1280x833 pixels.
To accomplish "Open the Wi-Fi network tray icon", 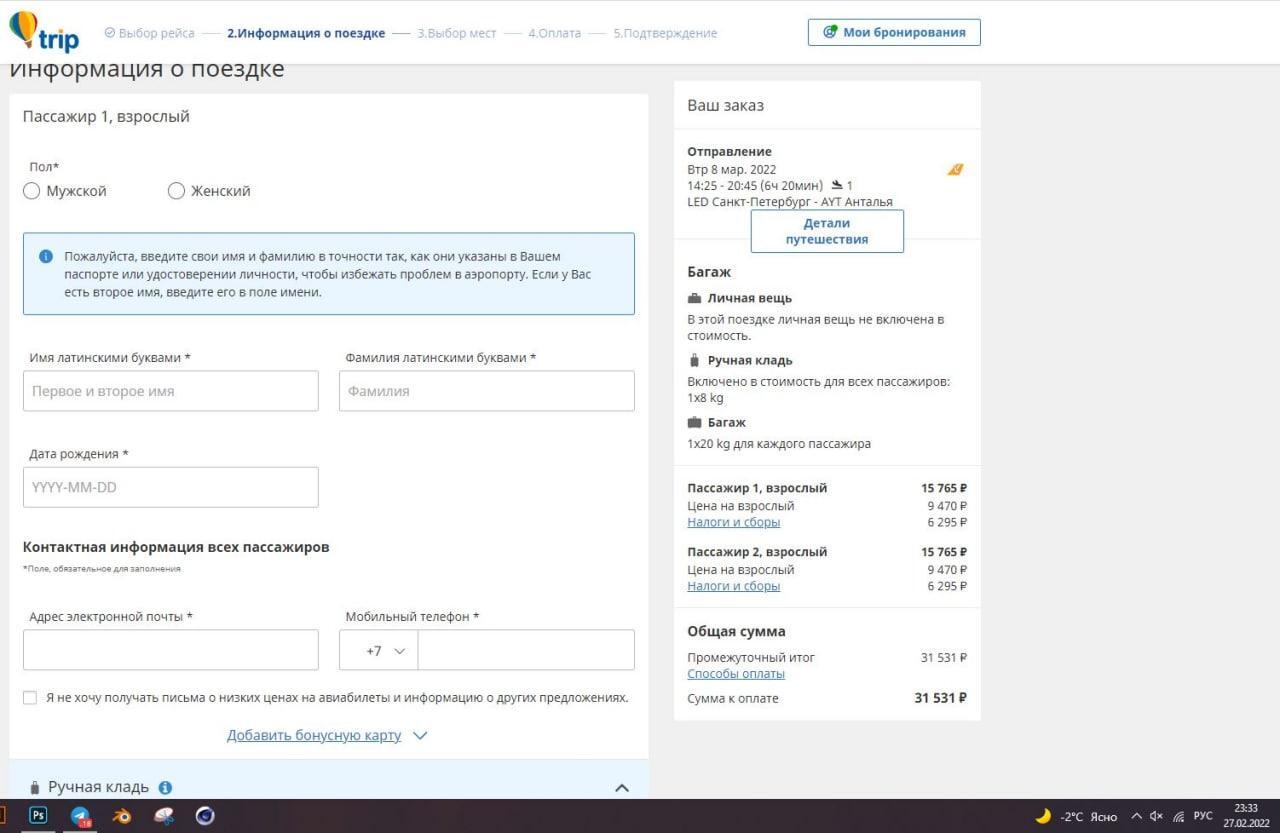I will point(1179,816).
